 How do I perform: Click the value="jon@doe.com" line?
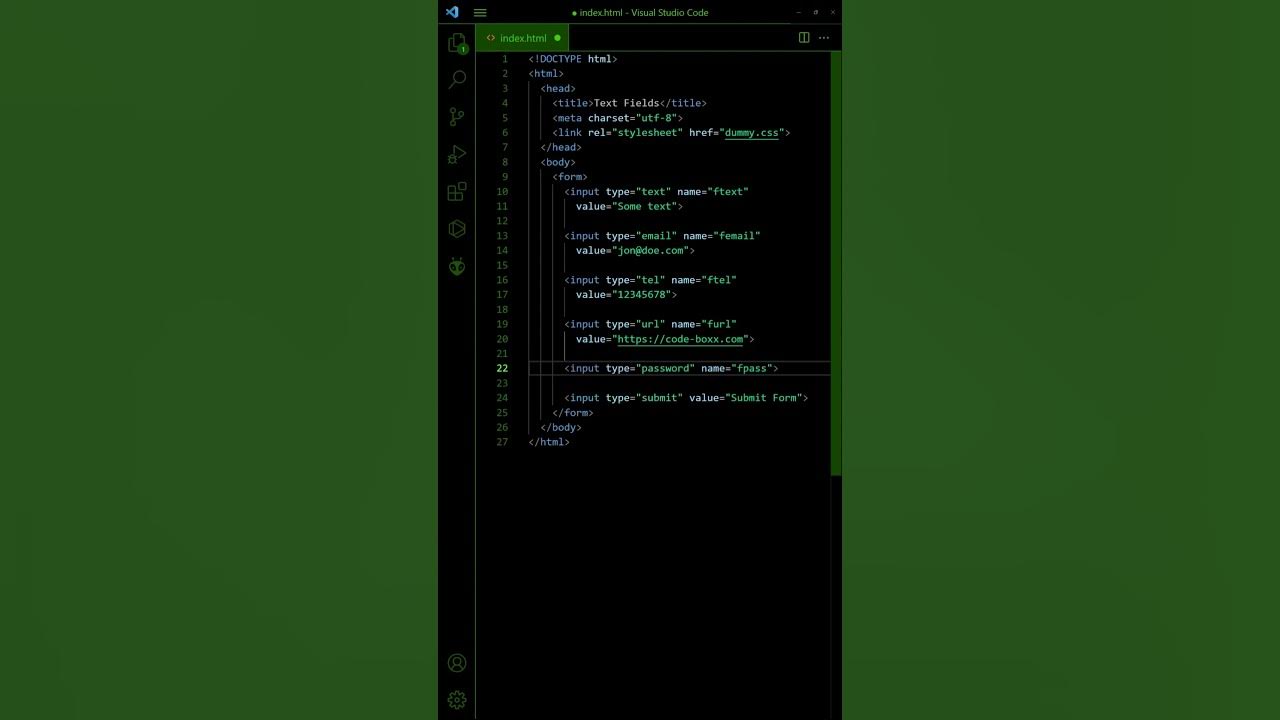pos(635,250)
